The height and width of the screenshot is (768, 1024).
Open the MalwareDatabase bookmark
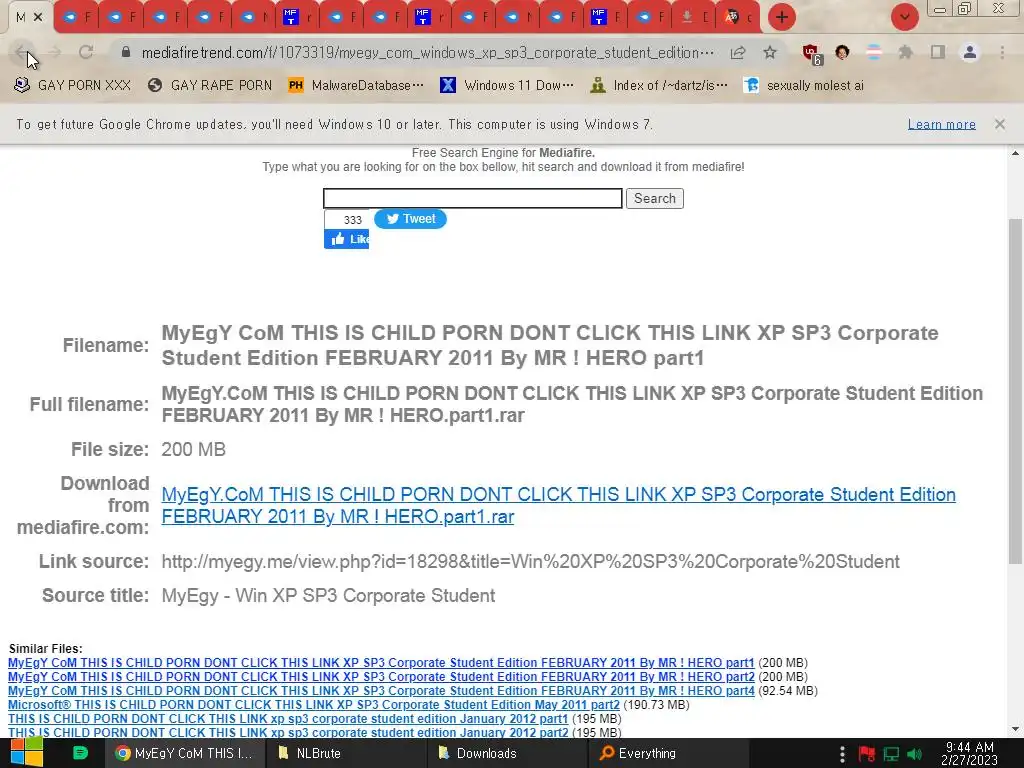(356, 86)
